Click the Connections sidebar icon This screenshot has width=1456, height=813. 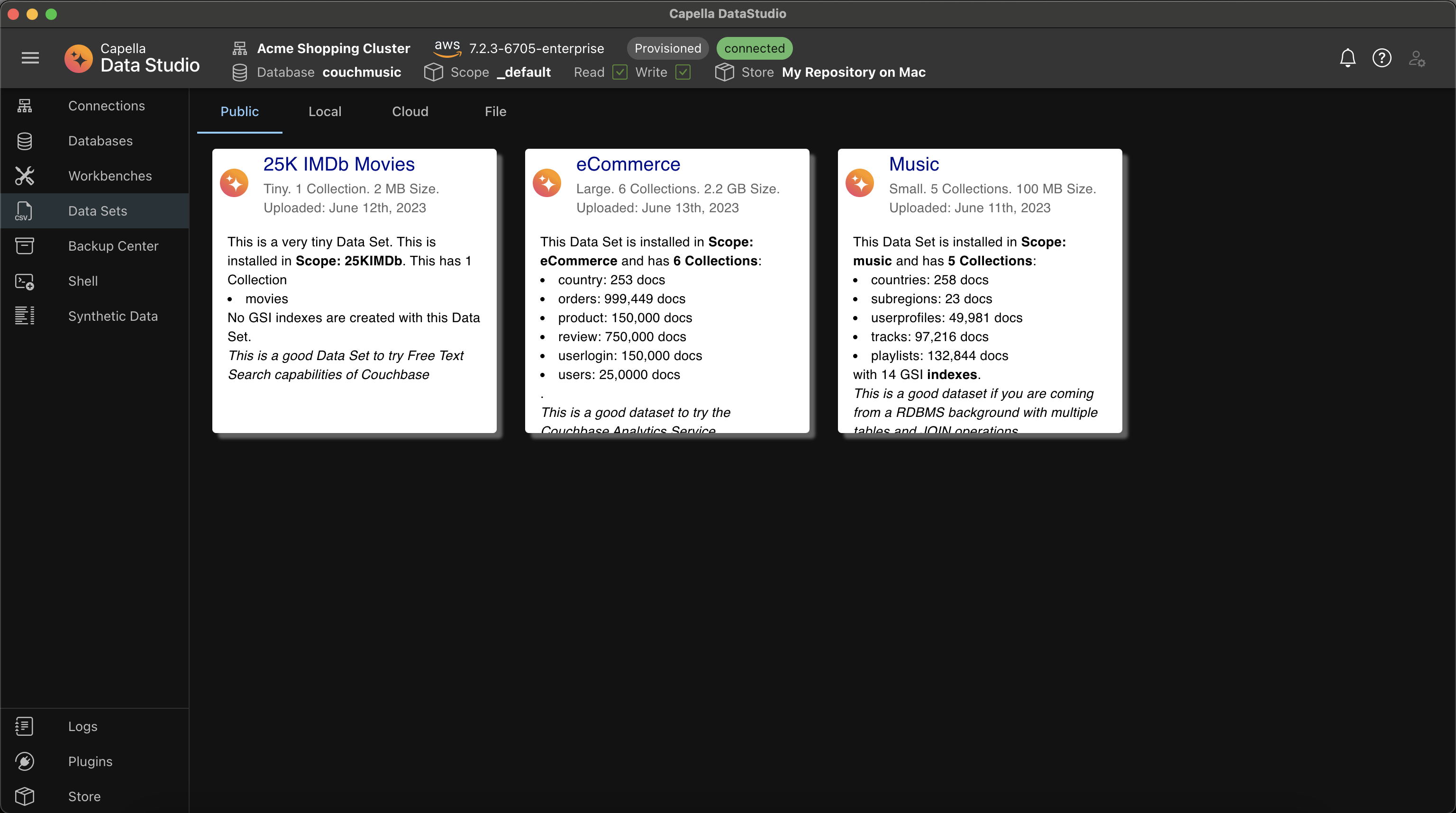pyautogui.click(x=24, y=106)
